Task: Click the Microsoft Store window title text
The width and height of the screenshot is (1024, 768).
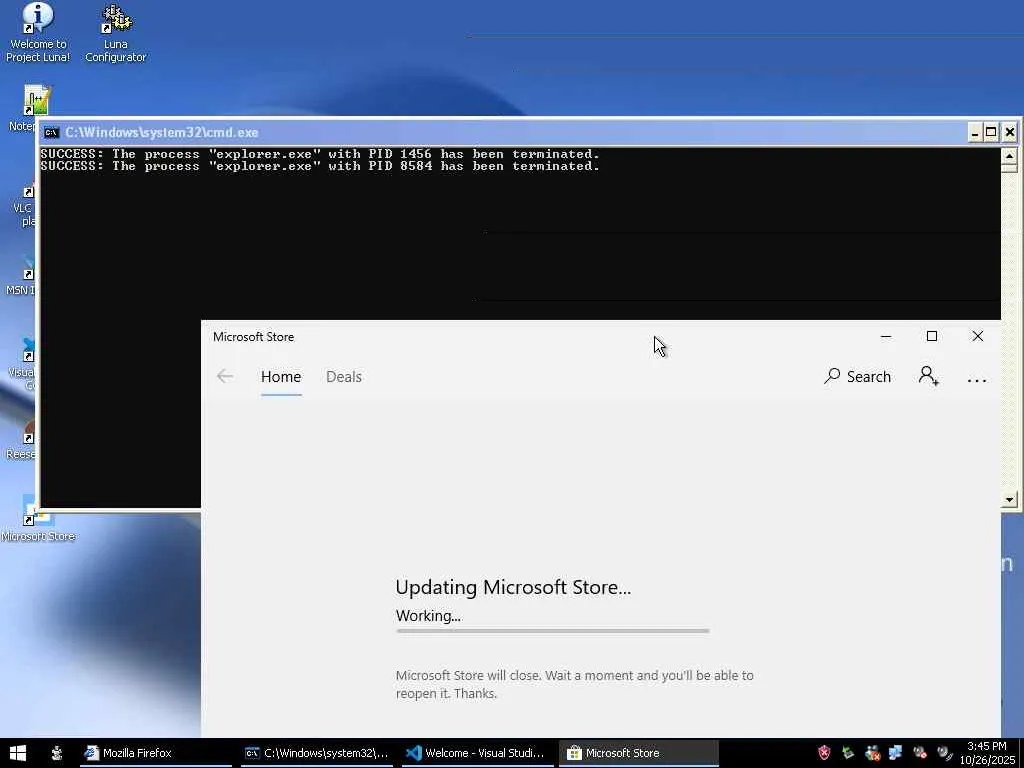Action: click(x=253, y=337)
